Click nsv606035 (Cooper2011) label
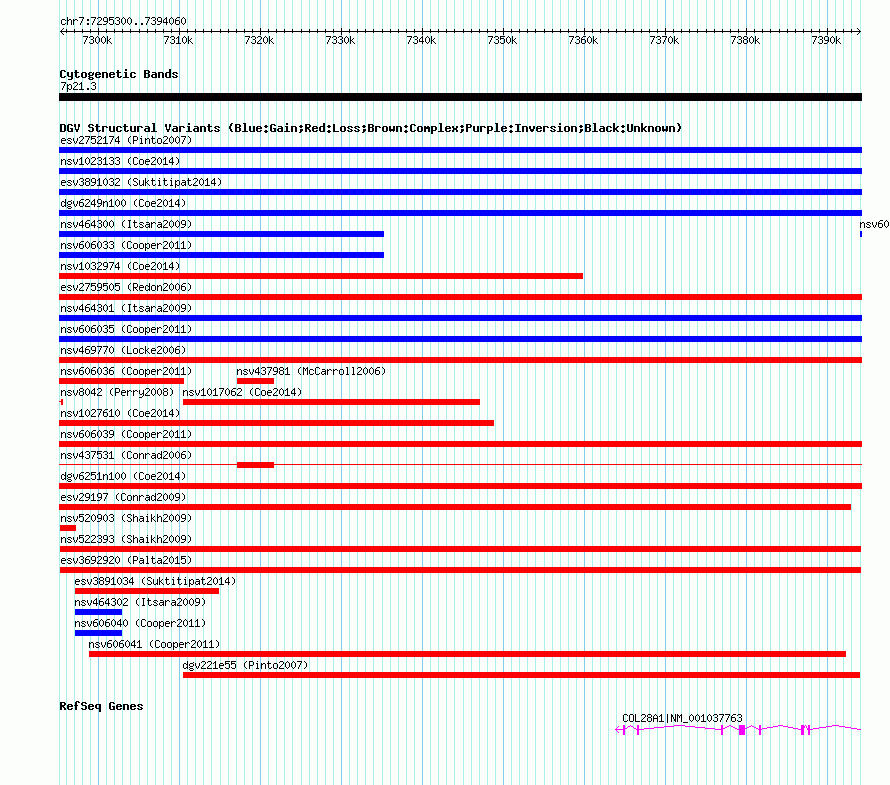 click(x=126, y=329)
